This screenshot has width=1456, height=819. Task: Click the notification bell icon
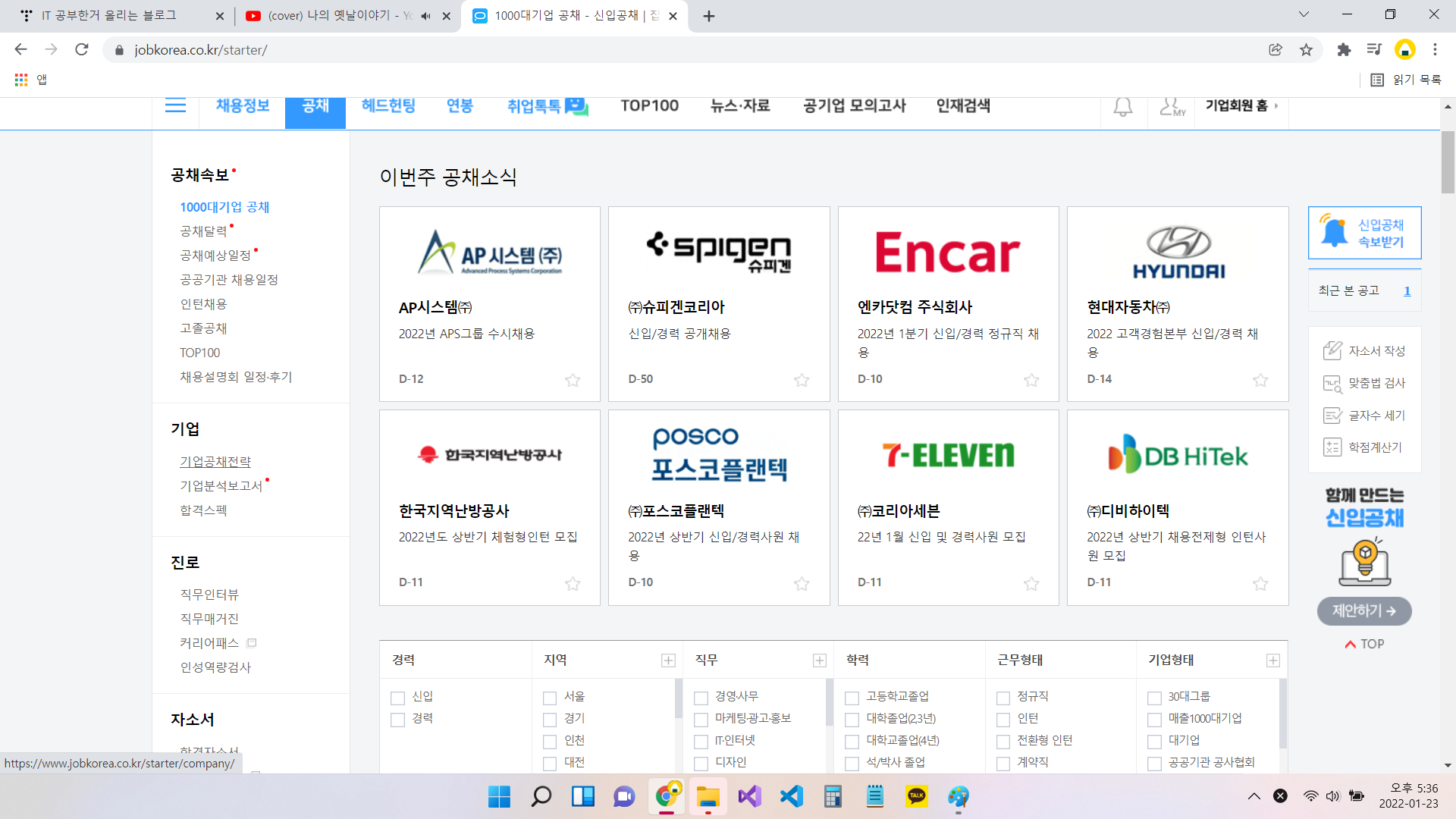1122,107
